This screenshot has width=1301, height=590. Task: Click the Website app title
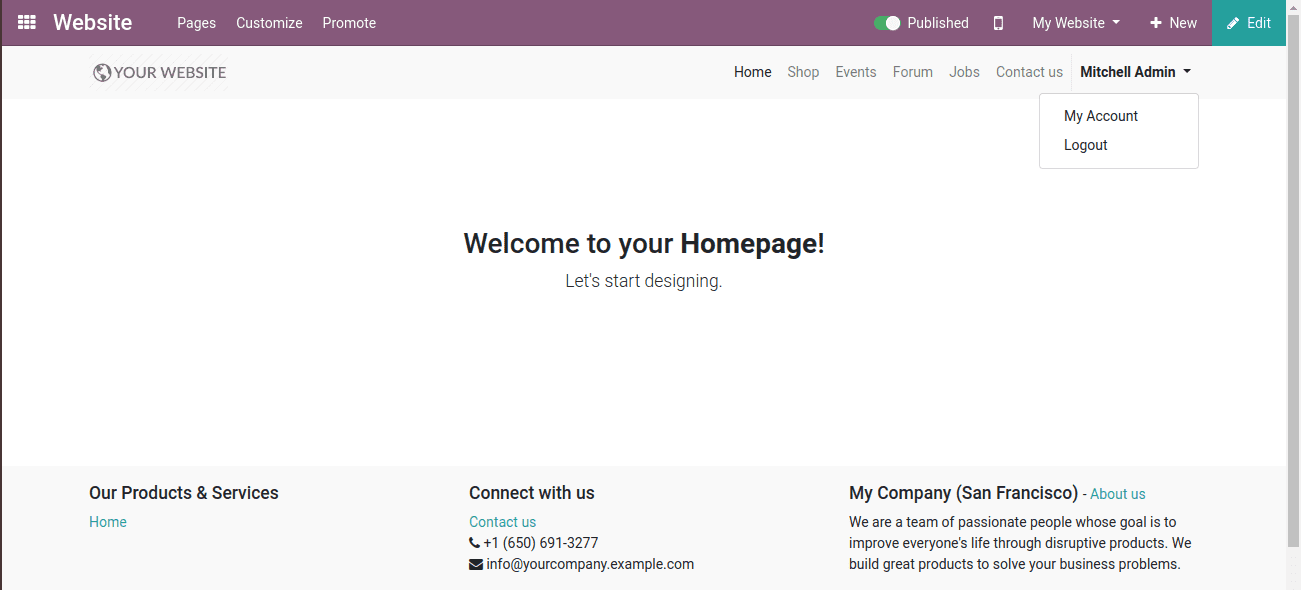click(92, 22)
